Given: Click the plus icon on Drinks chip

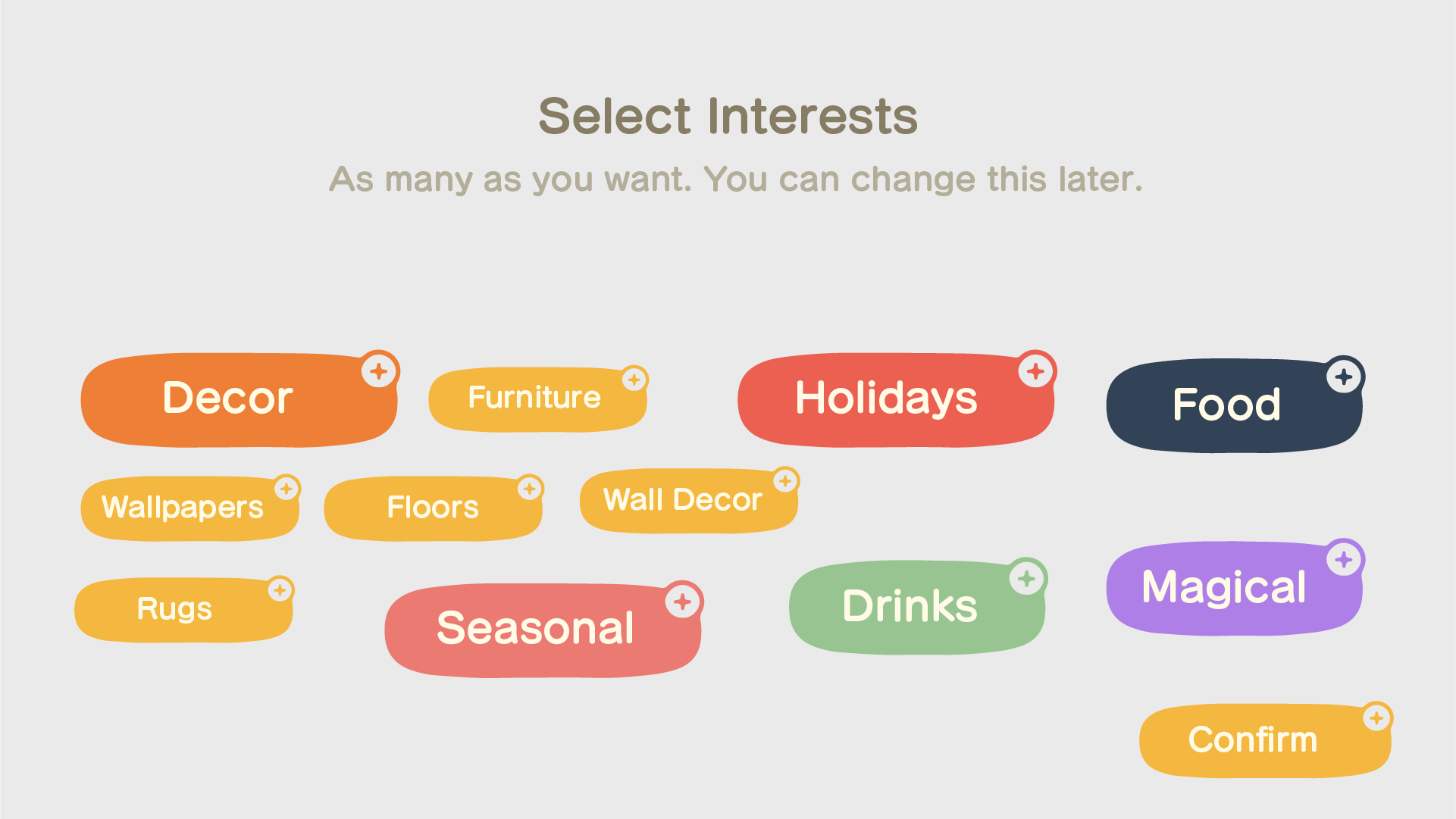Looking at the screenshot, I should pyautogui.click(x=1027, y=579).
